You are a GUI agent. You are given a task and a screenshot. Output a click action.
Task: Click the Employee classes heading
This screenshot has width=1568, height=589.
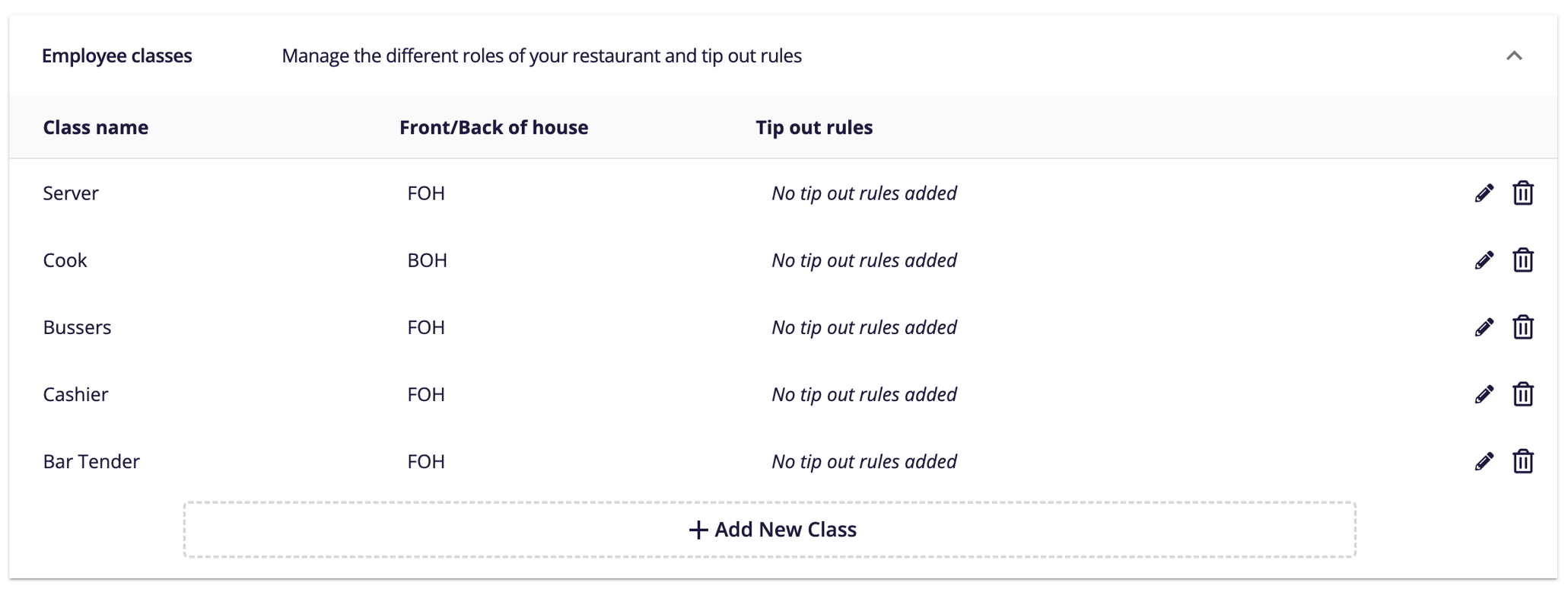point(116,56)
